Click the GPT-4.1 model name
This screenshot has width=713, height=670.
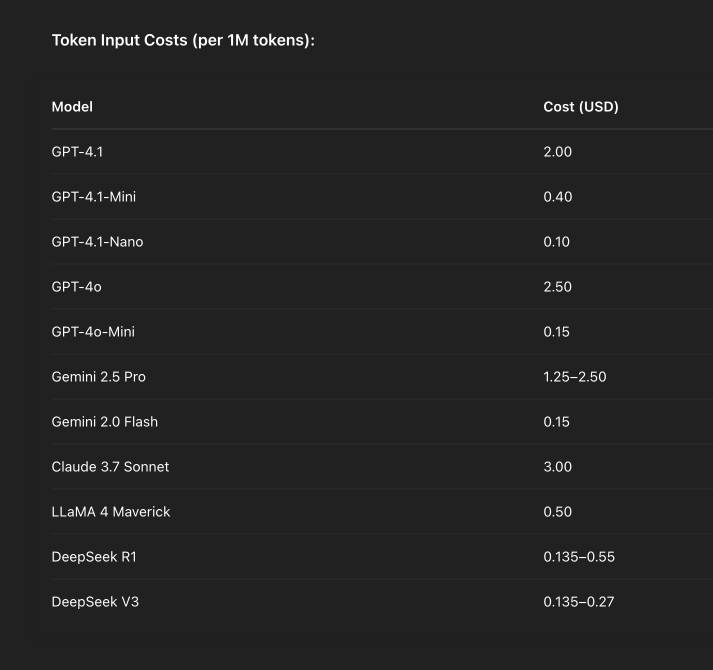pos(77,151)
